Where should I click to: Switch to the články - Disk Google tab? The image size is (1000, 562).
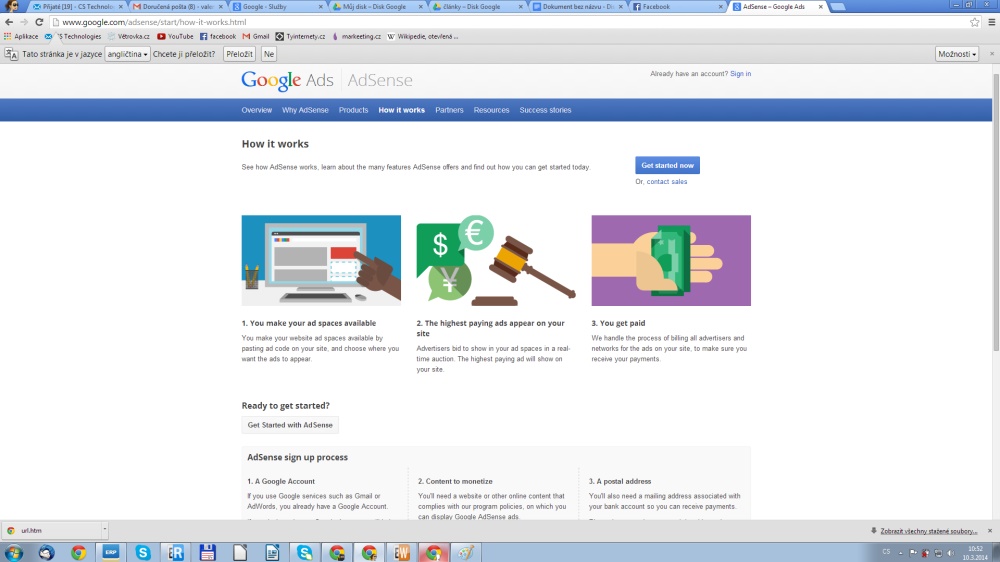coord(477,6)
